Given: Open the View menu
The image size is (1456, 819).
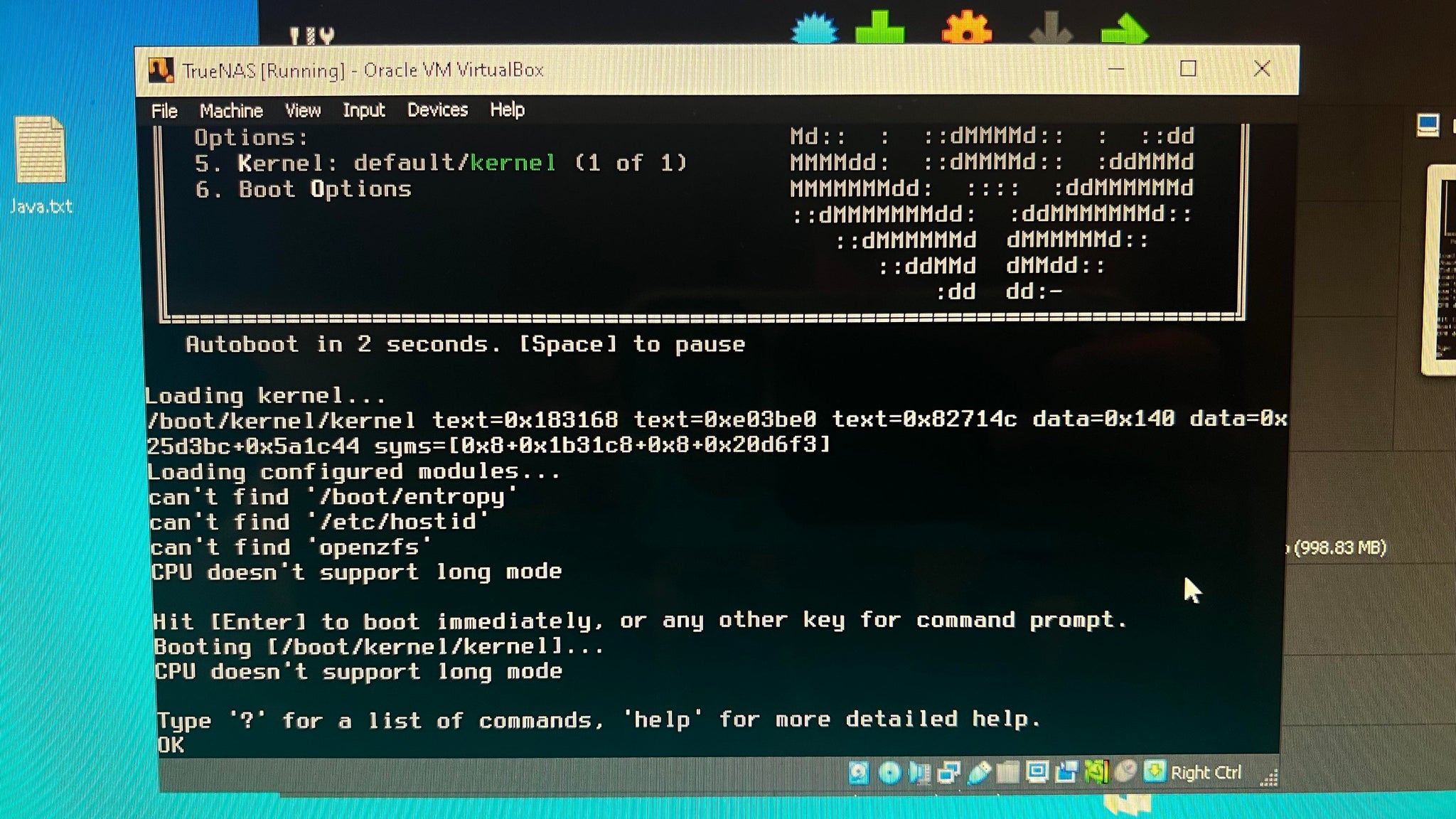Looking at the screenshot, I should coord(303,110).
